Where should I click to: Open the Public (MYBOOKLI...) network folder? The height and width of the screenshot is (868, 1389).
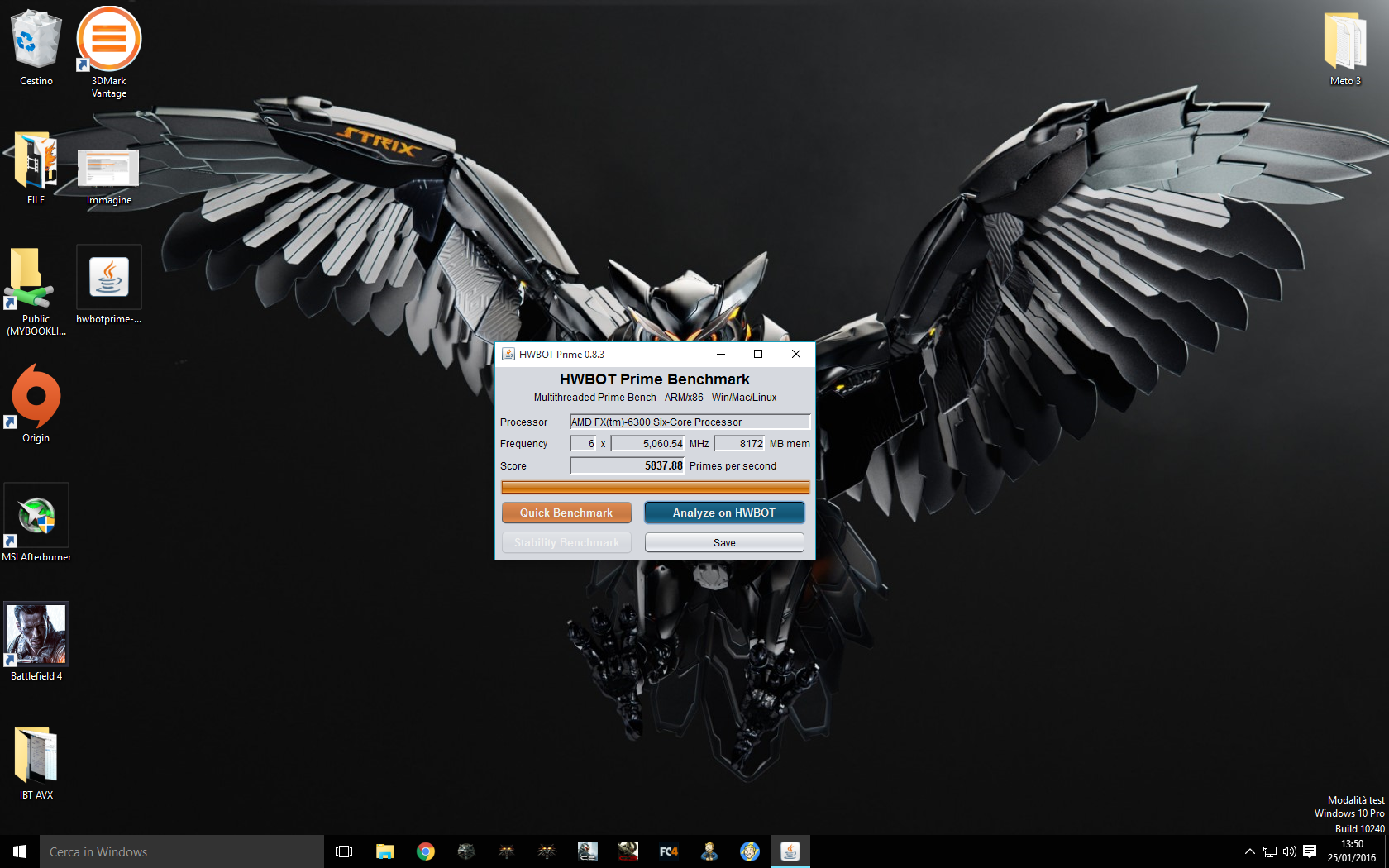36,291
